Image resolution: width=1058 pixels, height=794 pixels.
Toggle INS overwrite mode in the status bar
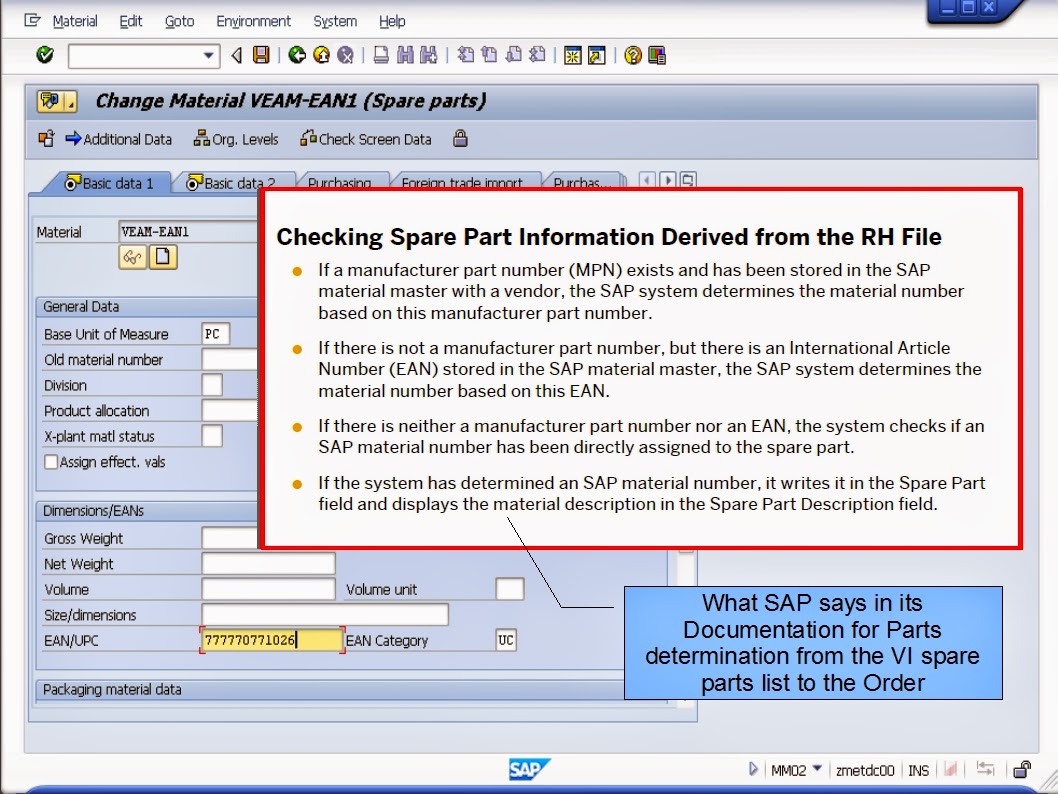[x=918, y=770]
